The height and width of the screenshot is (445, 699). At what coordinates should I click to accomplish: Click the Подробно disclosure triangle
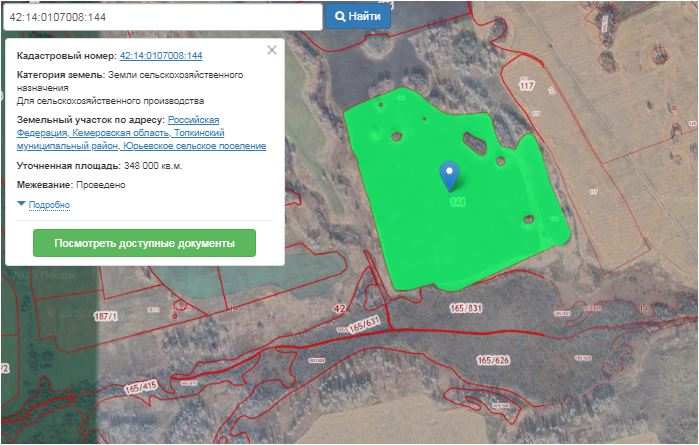point(22,203)
